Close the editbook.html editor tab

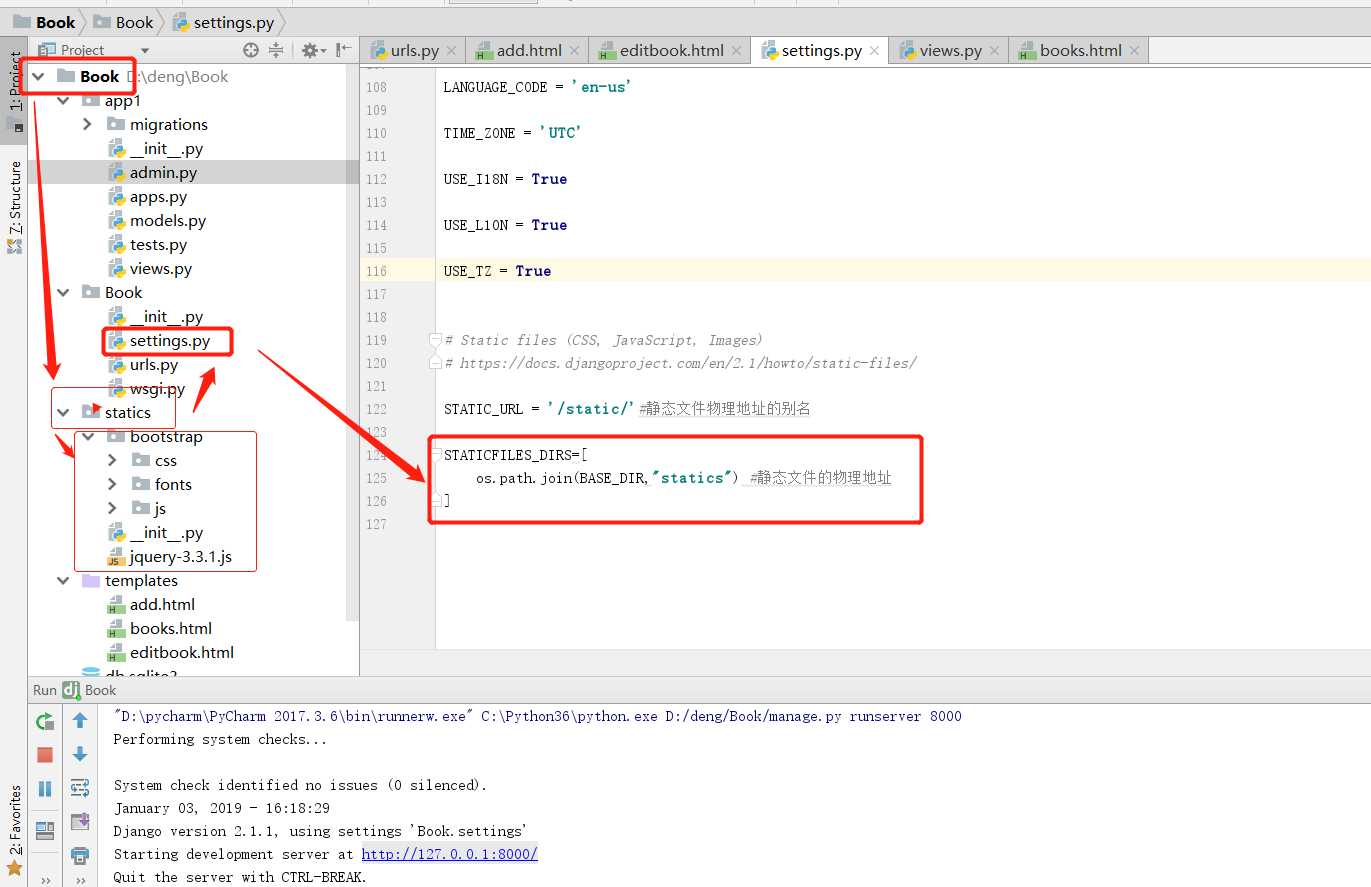(736, 50)
